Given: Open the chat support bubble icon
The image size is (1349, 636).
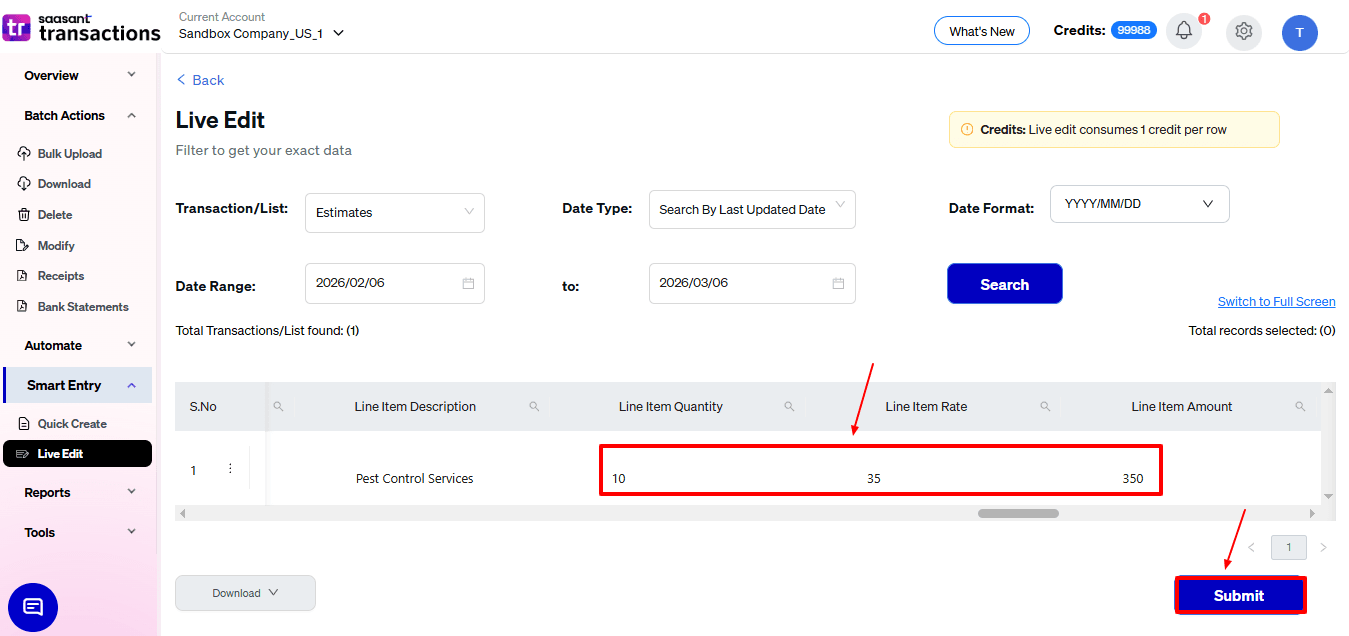Looking at the screenshot, I should click(33, 607).
